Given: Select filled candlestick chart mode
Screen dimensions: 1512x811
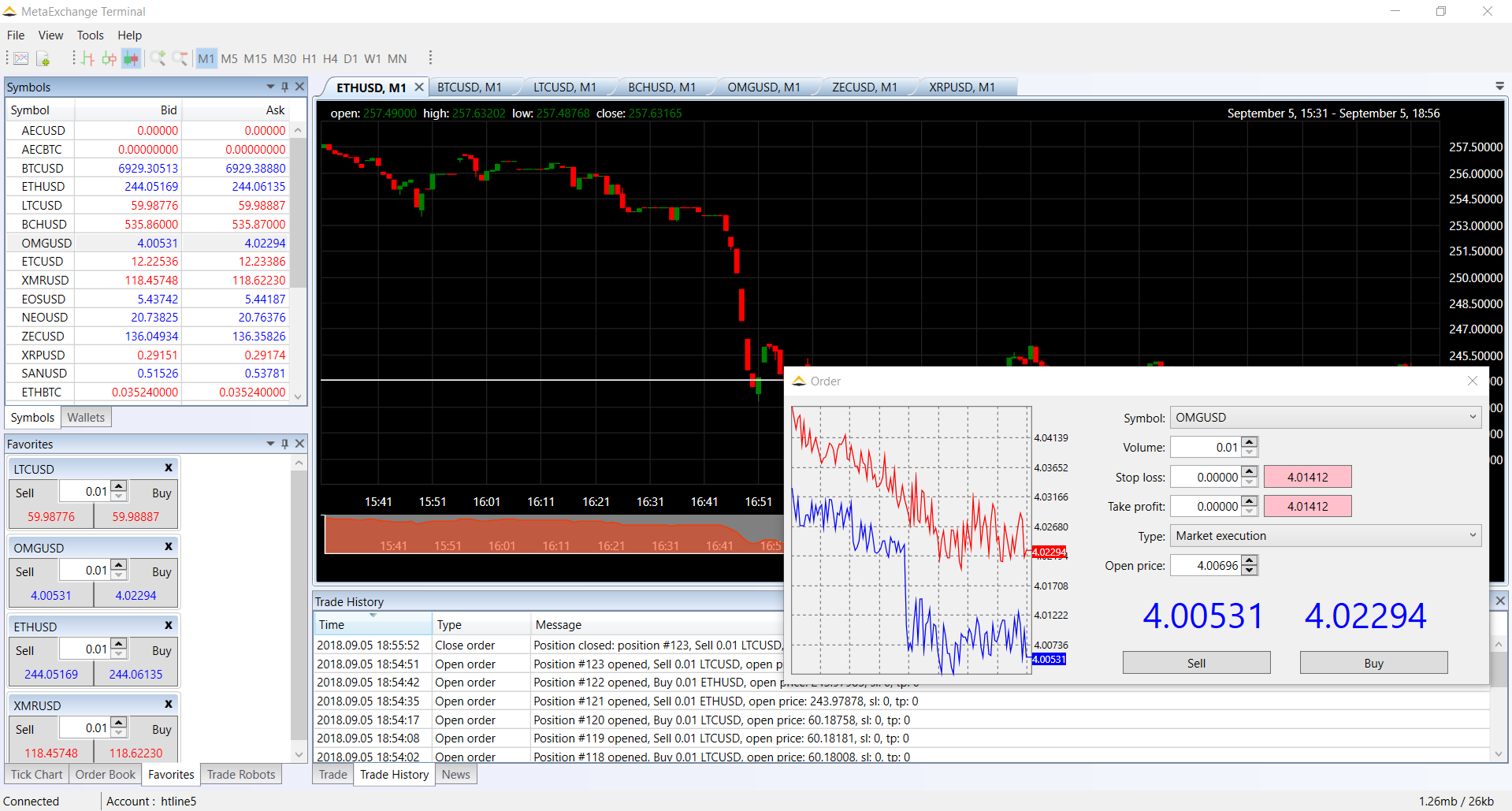Looking at the screenshot, I should click(131, 58).
